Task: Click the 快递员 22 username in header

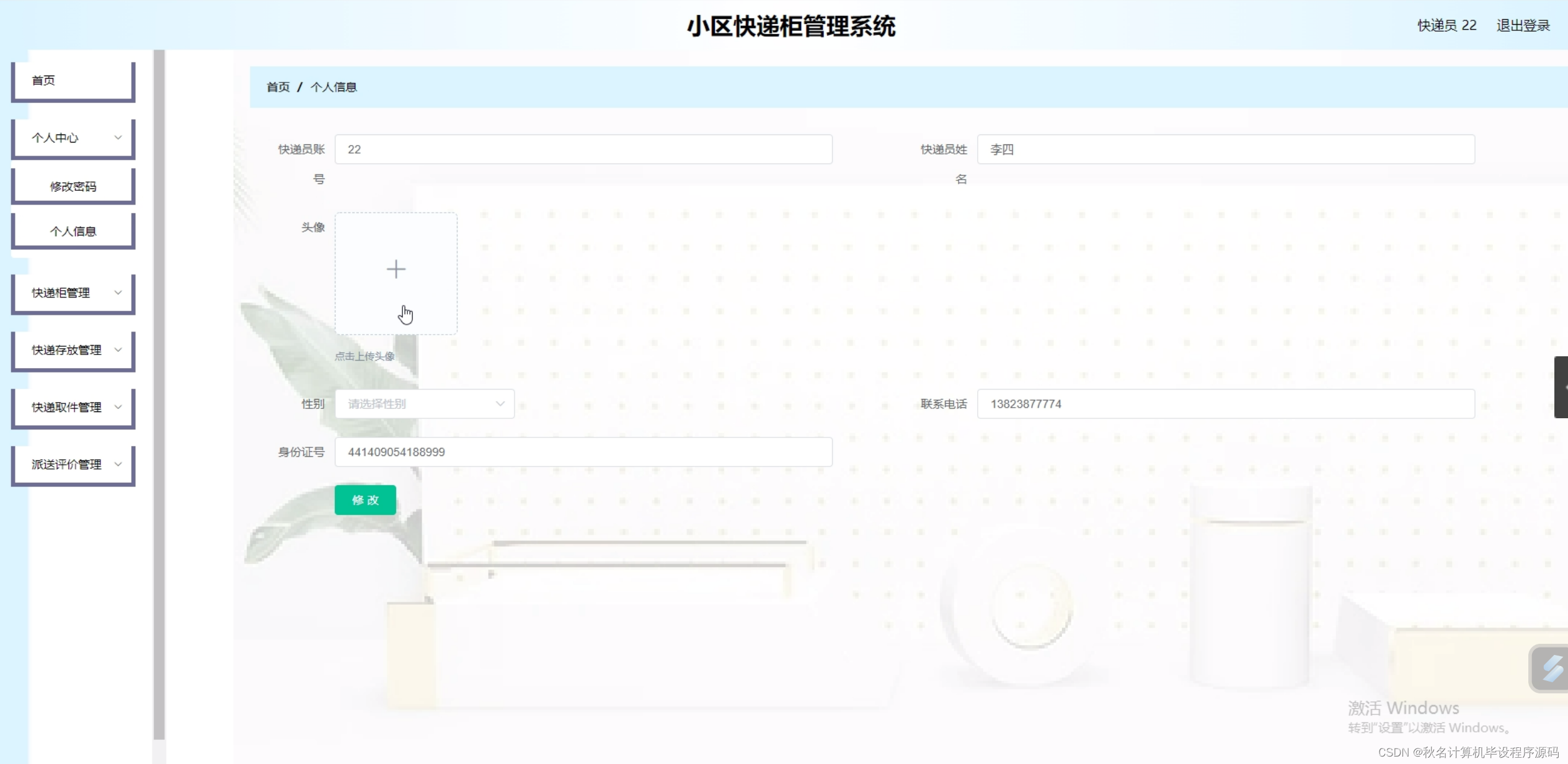Action: coord(1446,25)
